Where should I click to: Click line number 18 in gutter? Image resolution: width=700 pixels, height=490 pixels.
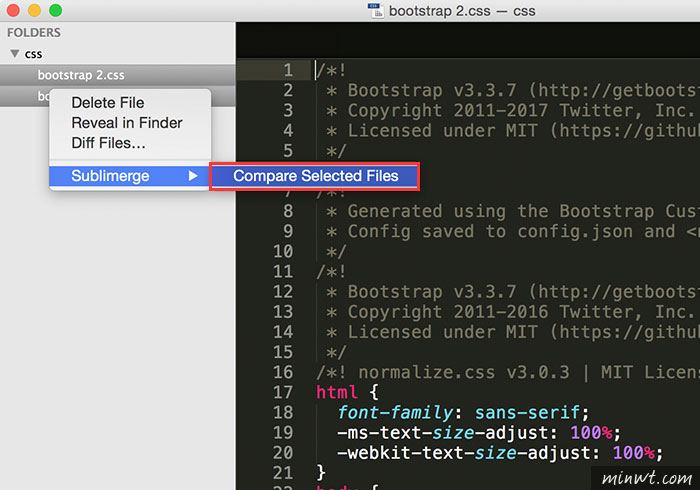283,412
